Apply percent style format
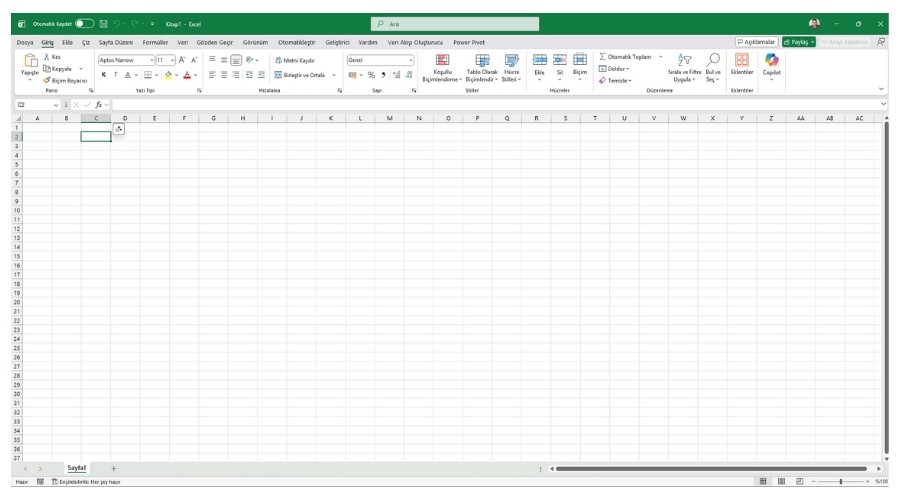The image size is (900, 500). click(371, 75)
